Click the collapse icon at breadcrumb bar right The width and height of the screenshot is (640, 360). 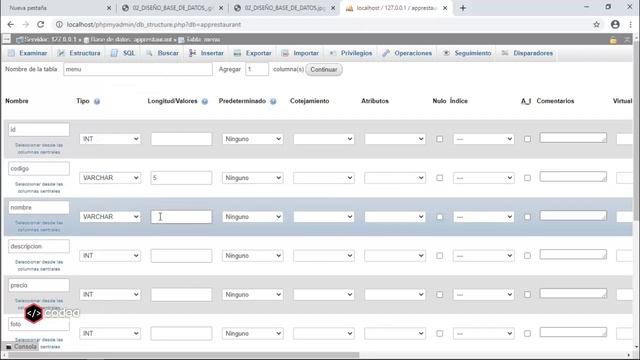(627, 40)
